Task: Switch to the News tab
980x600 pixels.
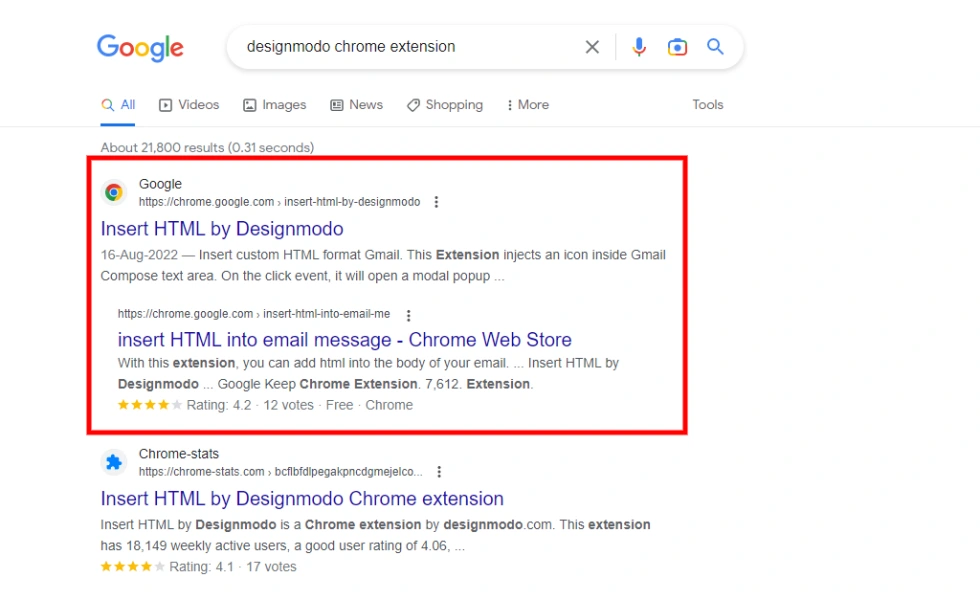Action: point(356,105)
